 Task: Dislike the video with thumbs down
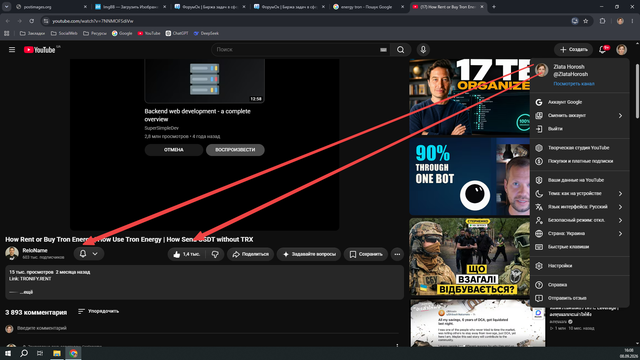coord(215,254)
